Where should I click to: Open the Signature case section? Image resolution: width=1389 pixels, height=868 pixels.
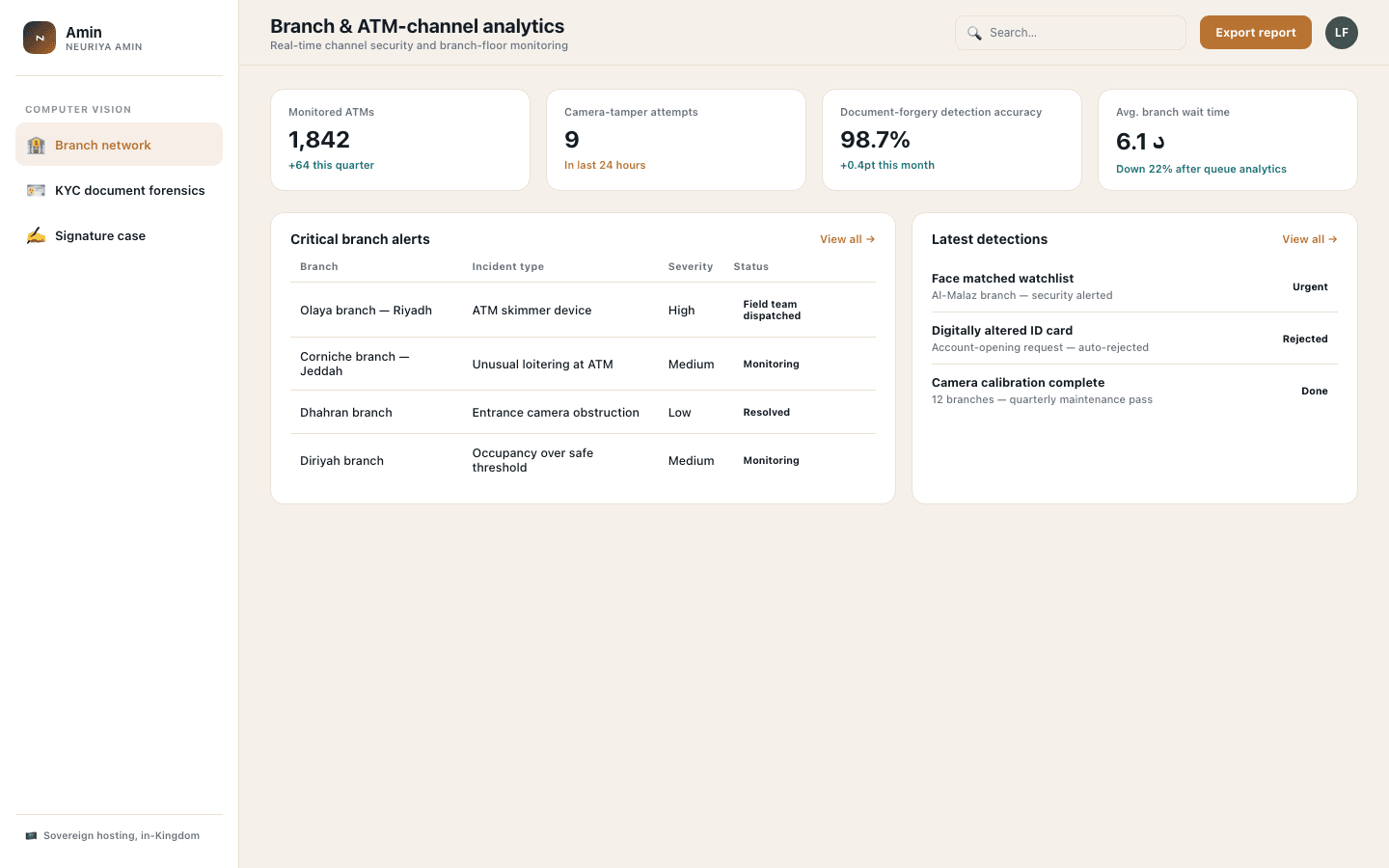[119, 235]
